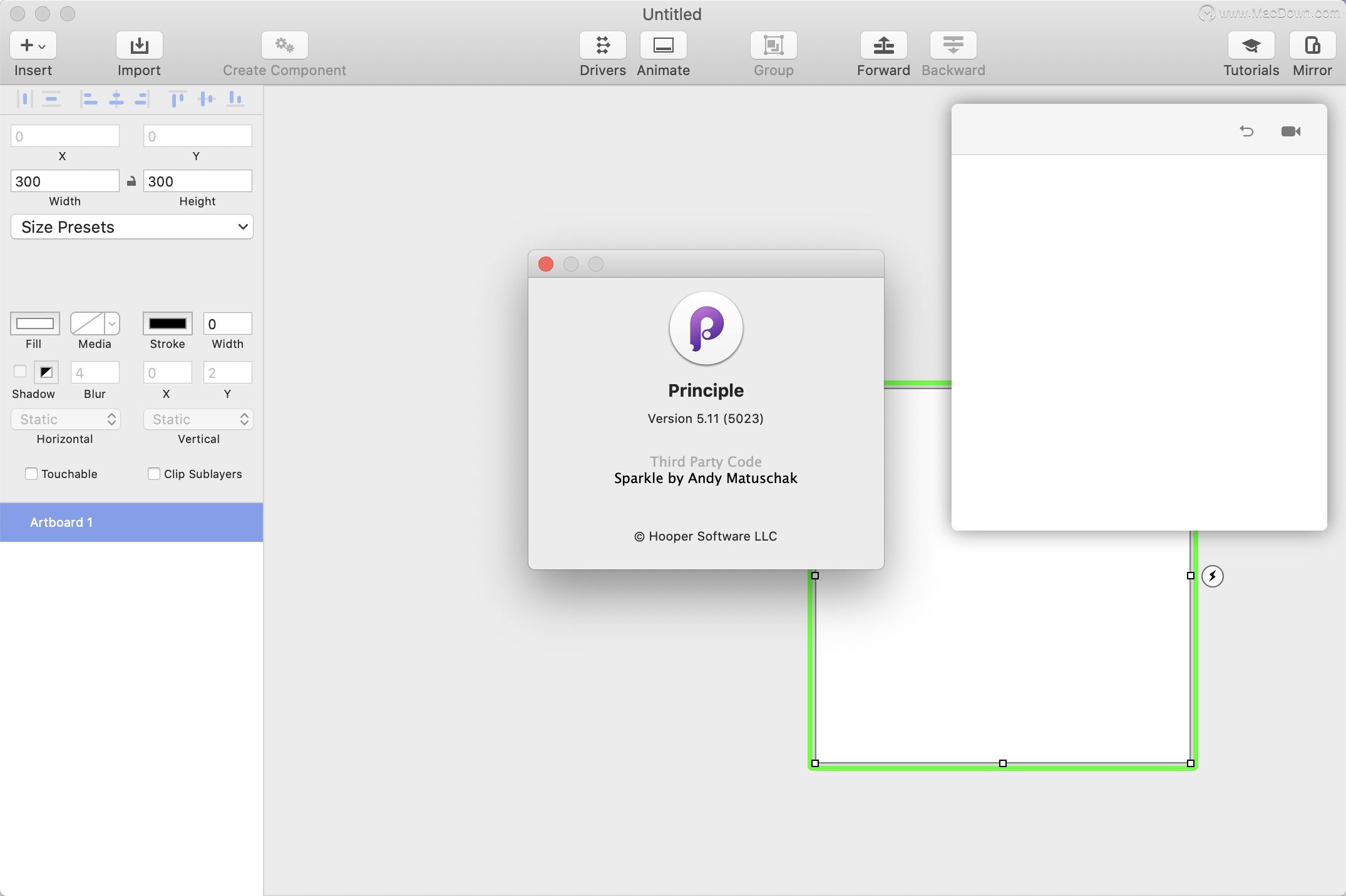Click the artboard bottom-left corner handle

[815, 763]
